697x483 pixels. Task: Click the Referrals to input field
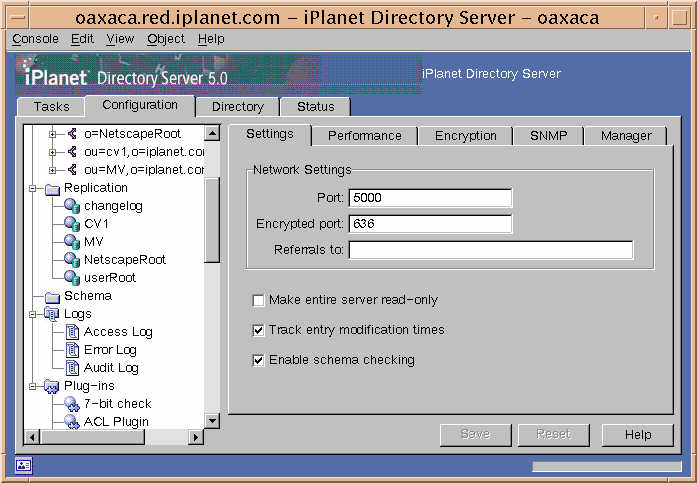[491, 250]
